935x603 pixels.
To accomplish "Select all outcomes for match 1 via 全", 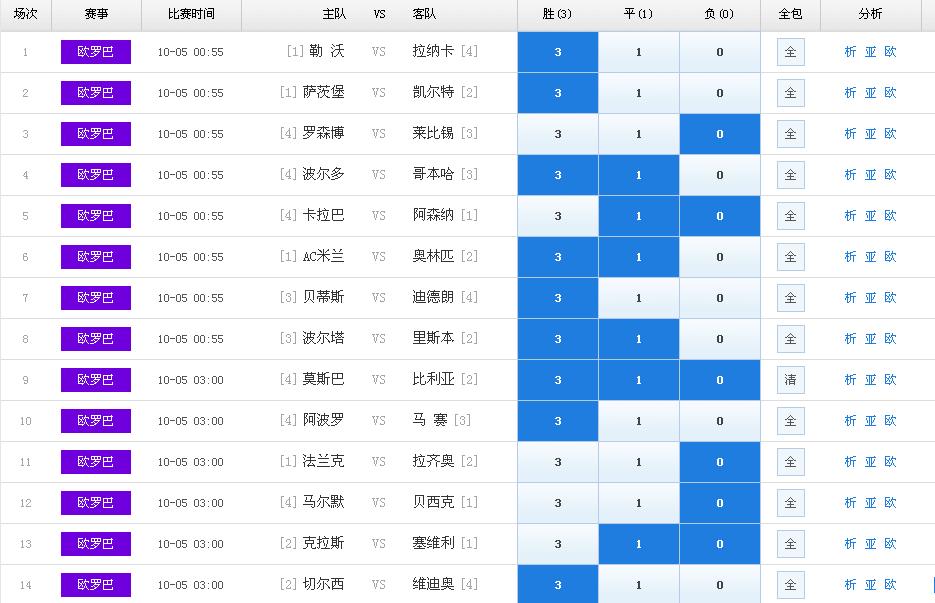I will 791,52.
